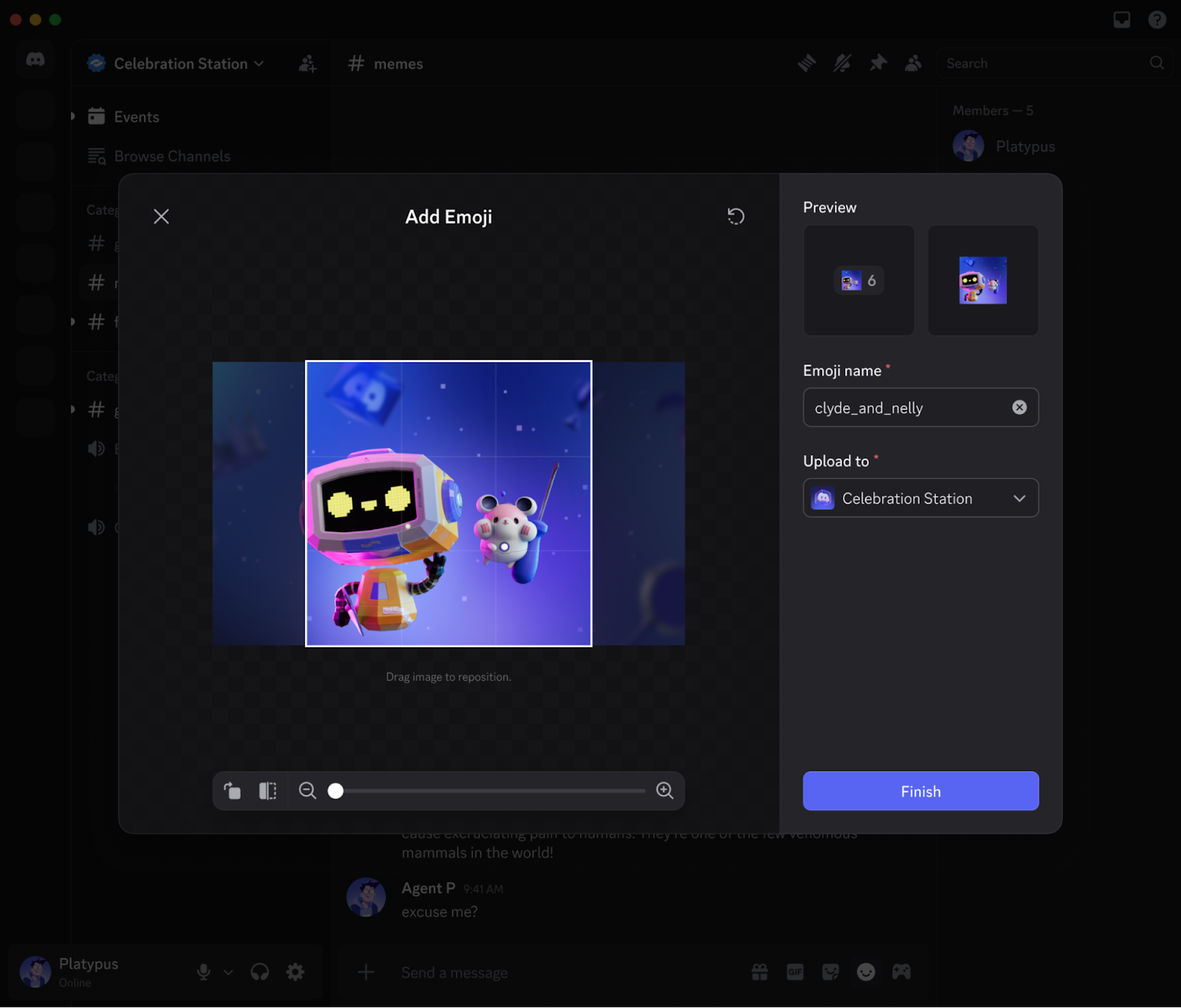The width and height of the screenshot is (1181, 1008).
Task: Select the rotate image icon
Action: pyautogui.click(x=232, y=790)
